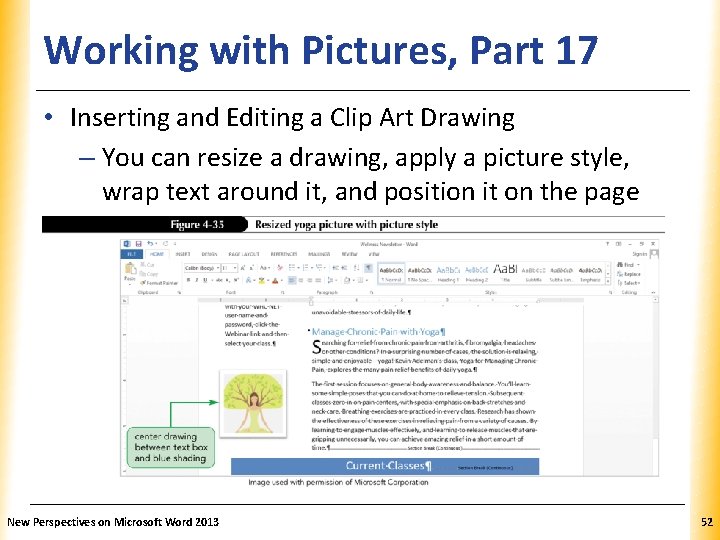Pick the Font Color button

(x=275, y=280)
